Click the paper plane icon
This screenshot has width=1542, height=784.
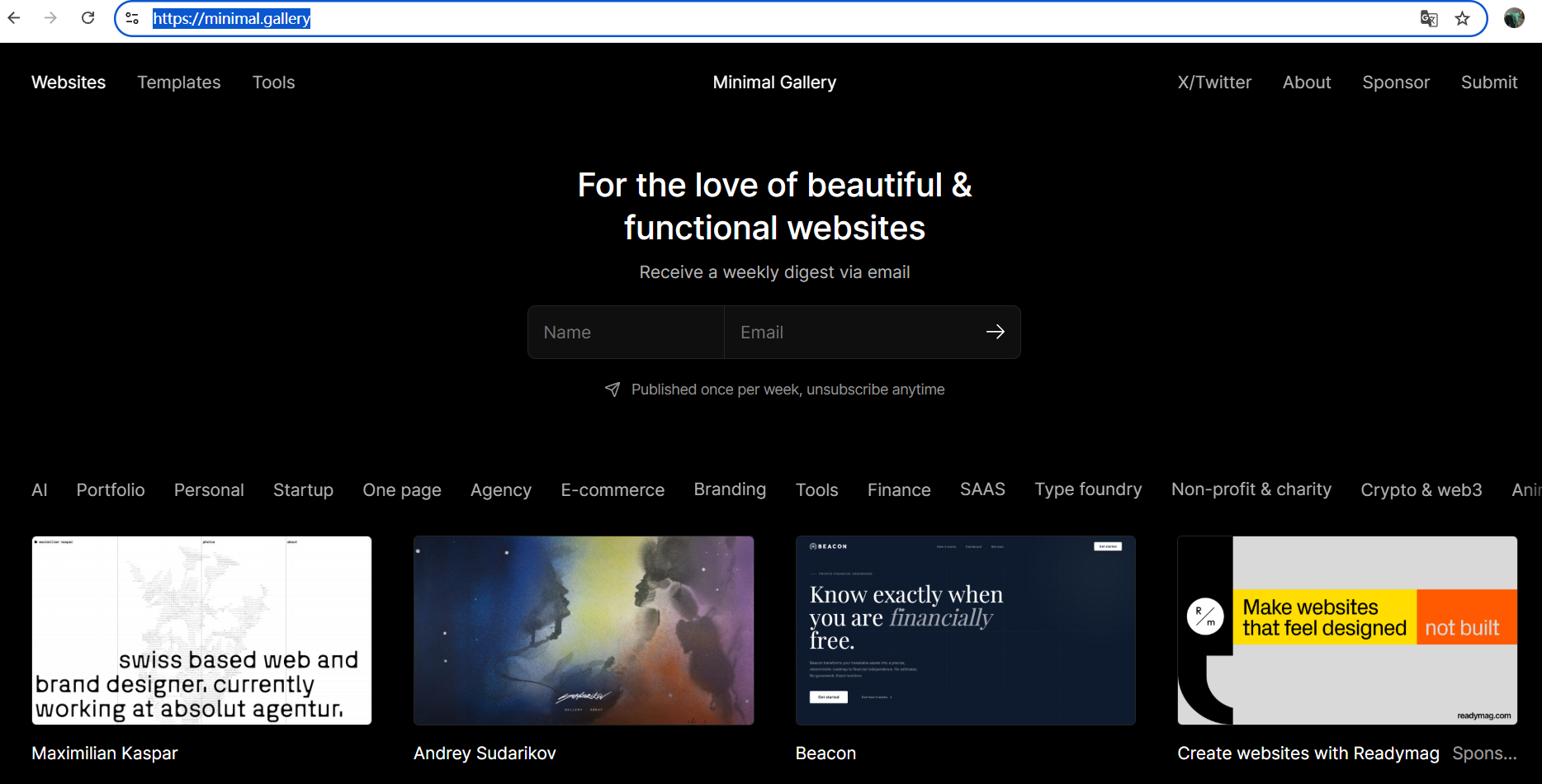(613, 390)
